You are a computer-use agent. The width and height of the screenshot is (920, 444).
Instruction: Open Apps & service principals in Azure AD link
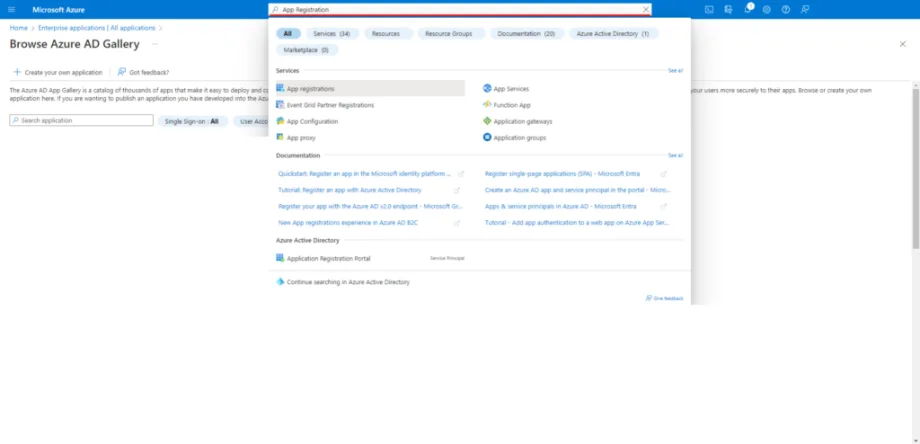pyautogui.click(x=560, y=206)
